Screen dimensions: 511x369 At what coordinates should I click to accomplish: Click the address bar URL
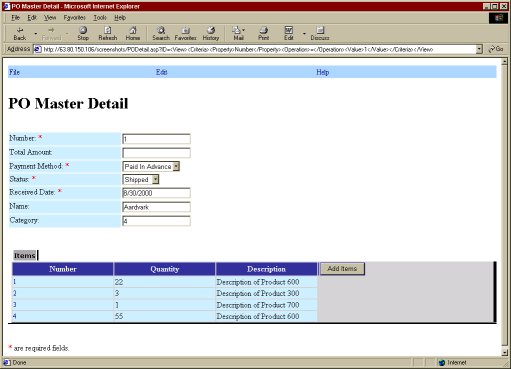tap(238, 49)
